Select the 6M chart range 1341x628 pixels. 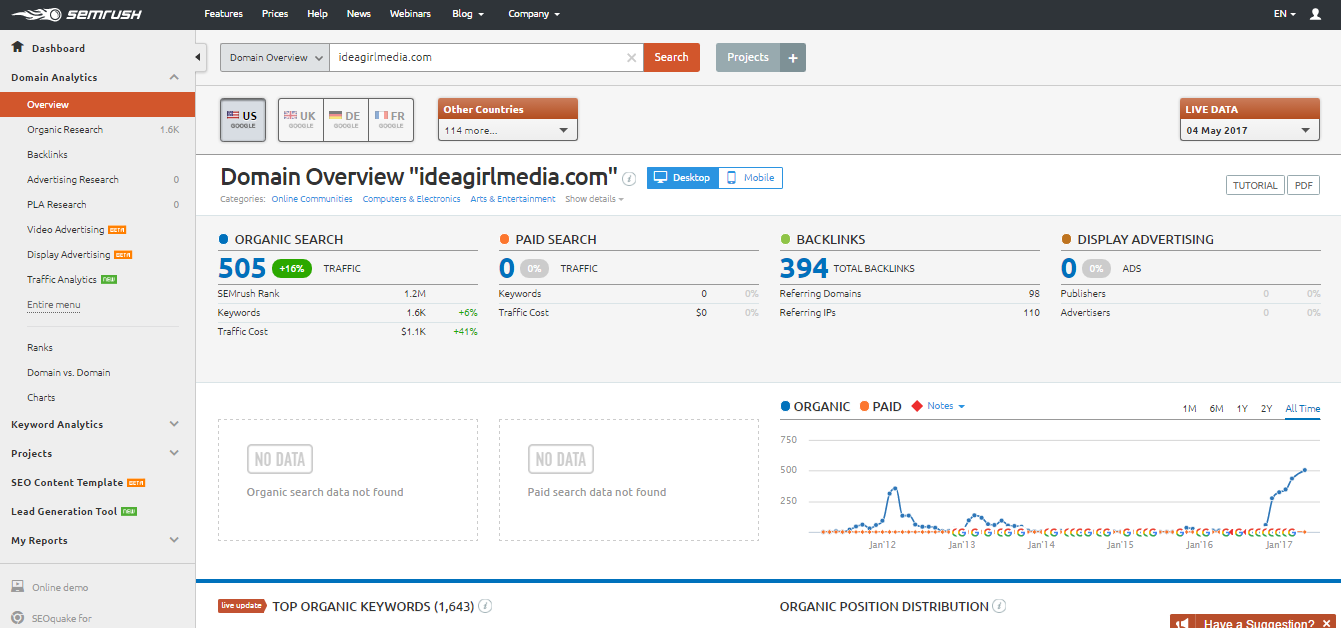click(1216, 408)
